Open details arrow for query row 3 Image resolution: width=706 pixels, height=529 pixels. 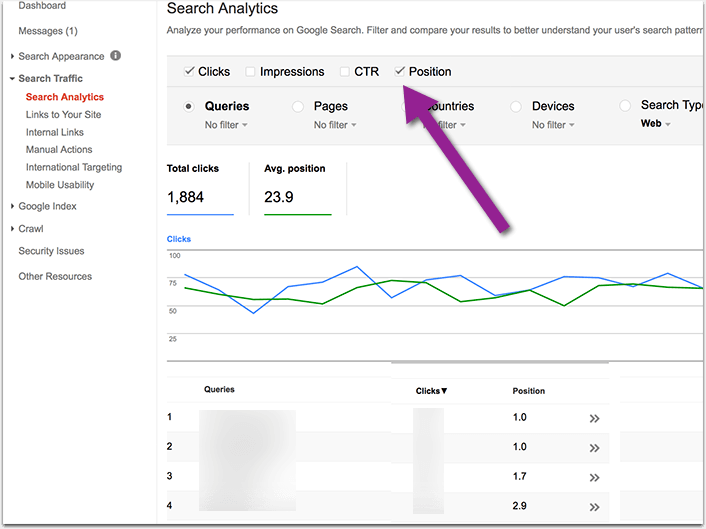click(x=595, y=478)
